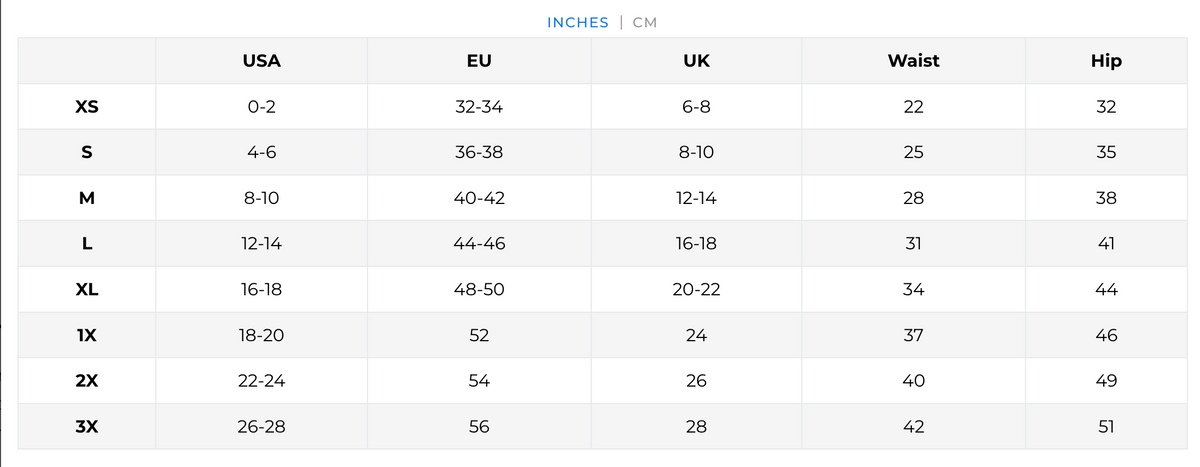Click UK size 20-22 cell
Image resolution: width=1200 pixels, height=467 pixels.
coord(696,290)
